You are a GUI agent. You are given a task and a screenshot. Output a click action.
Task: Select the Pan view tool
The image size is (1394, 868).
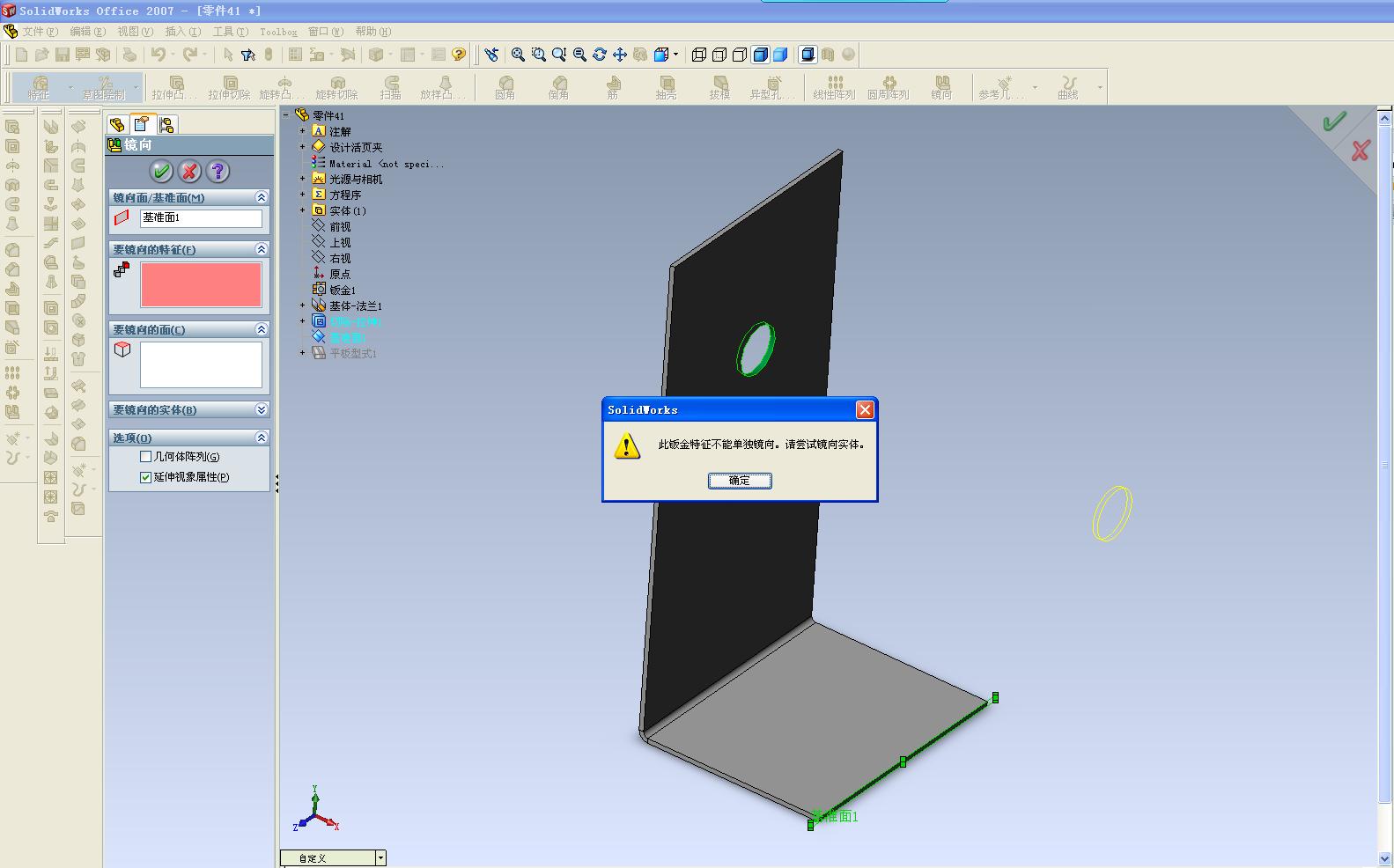620,55
